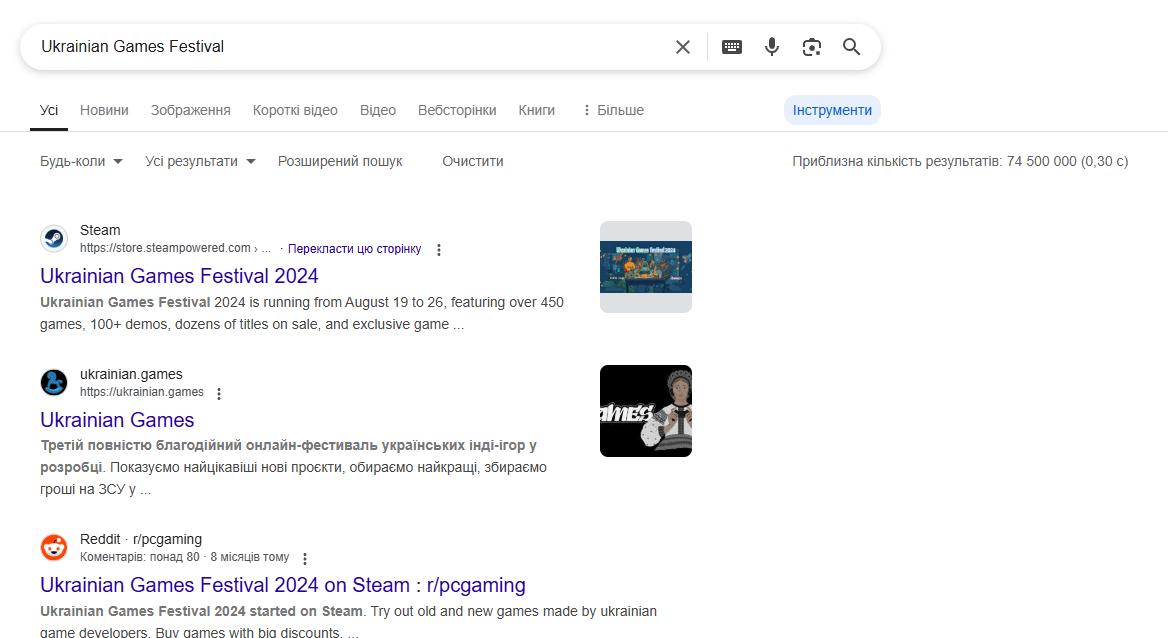The height and width of the screenshot is (638, 1168).
Task: Open the three-dot menu for ukrainian.games result
Action: point(219,394)
